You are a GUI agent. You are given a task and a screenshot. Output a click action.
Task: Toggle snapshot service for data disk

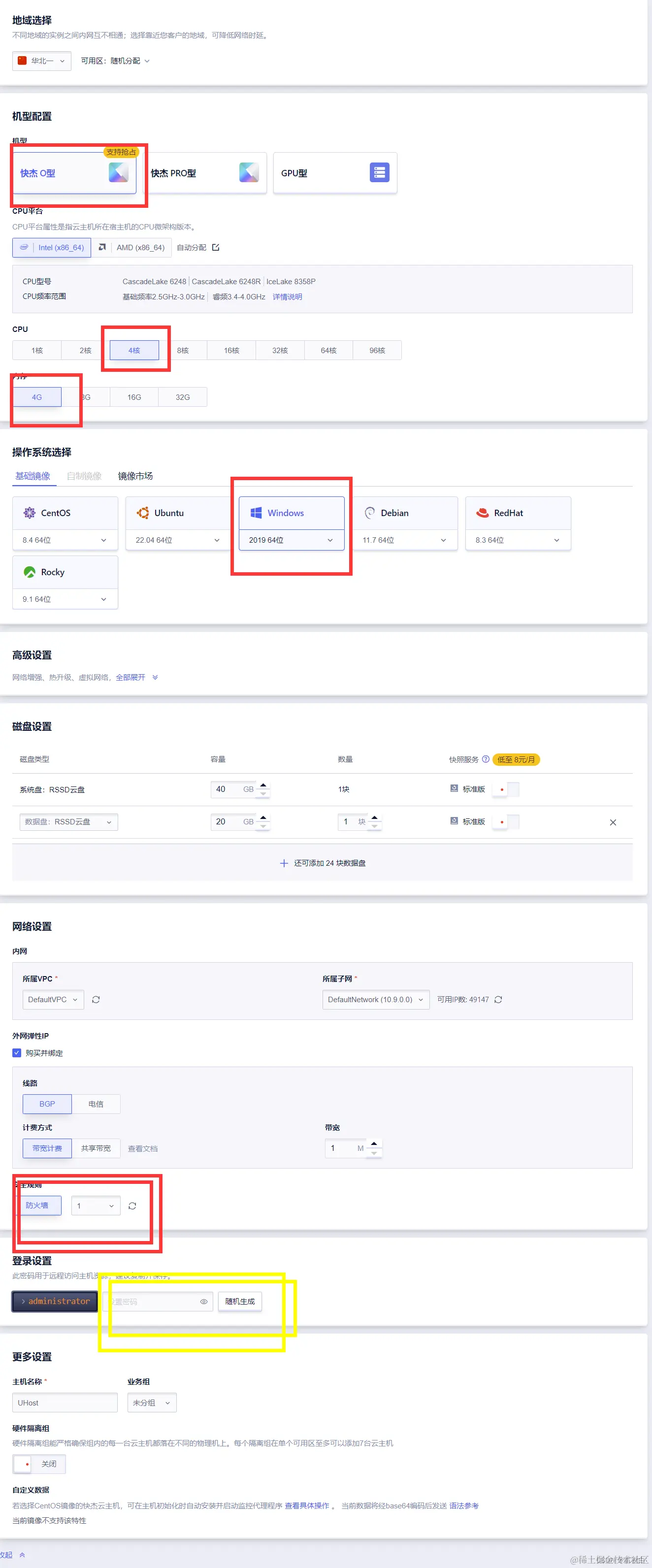[506, 822]
